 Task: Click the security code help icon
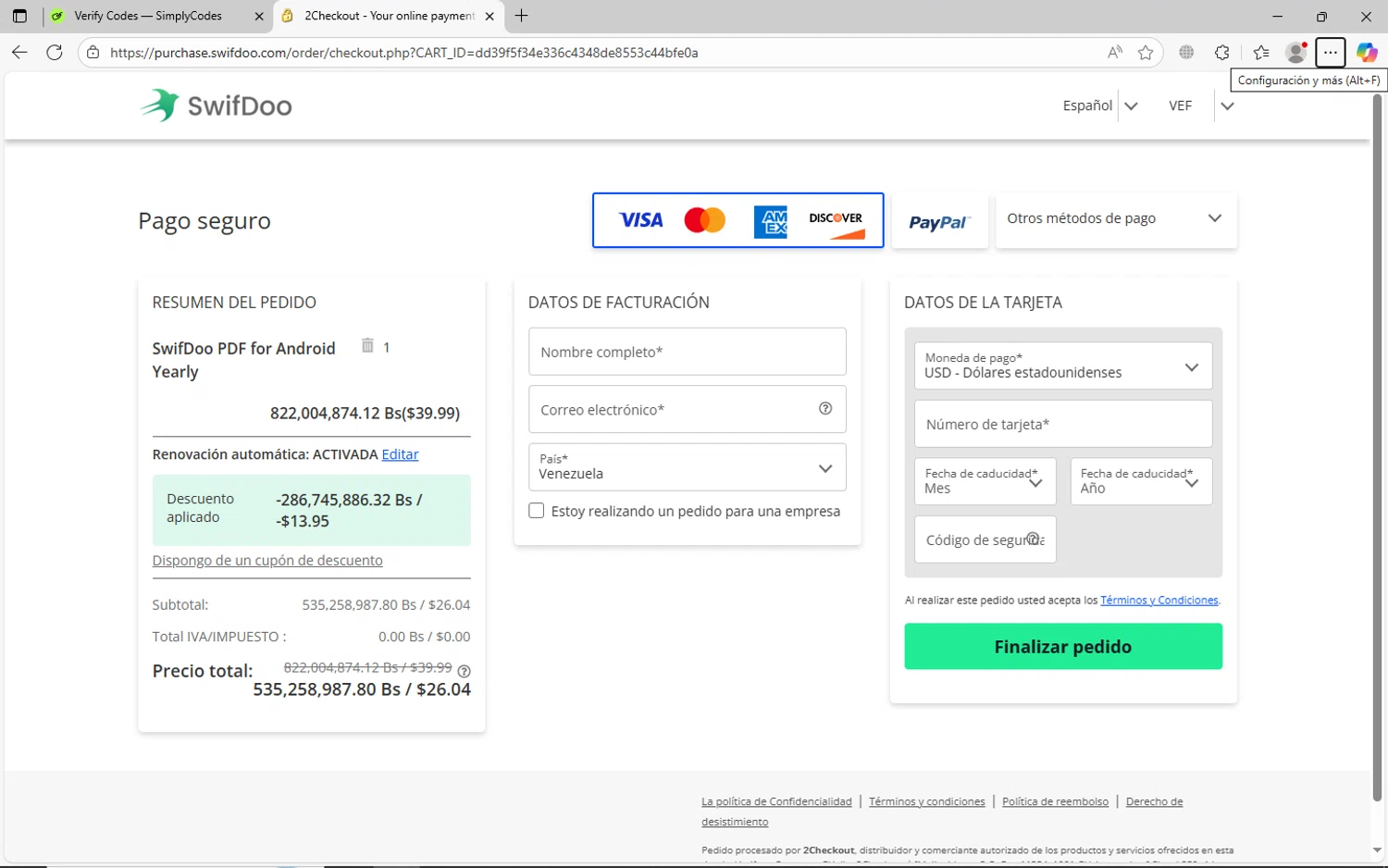[1034, 539]
